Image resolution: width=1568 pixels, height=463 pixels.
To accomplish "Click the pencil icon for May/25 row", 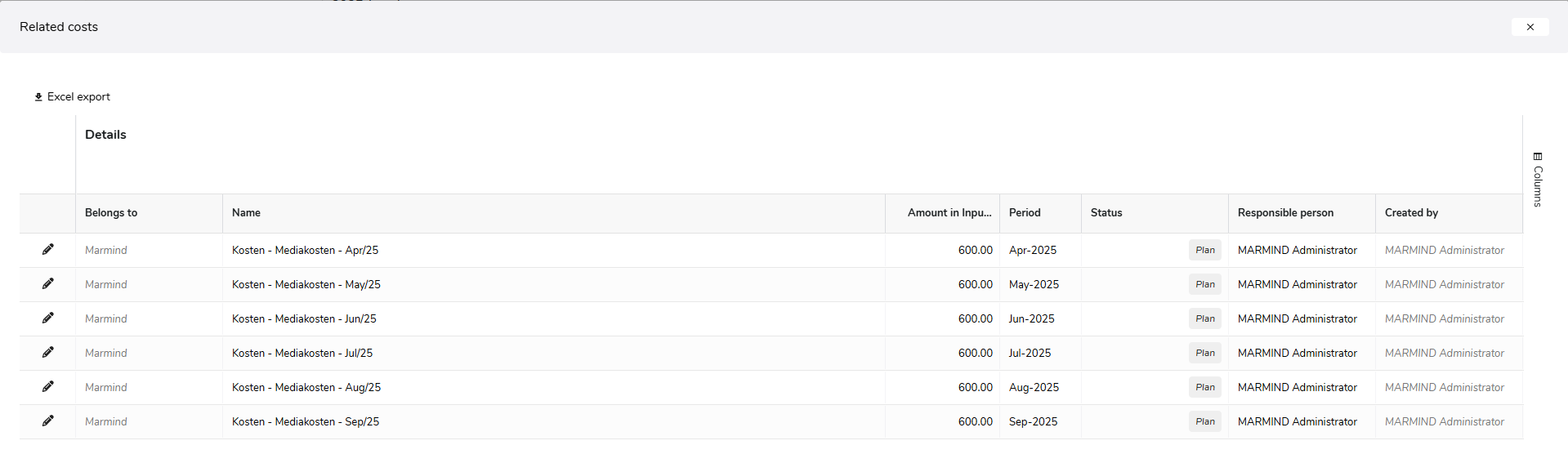I will 48,284.
